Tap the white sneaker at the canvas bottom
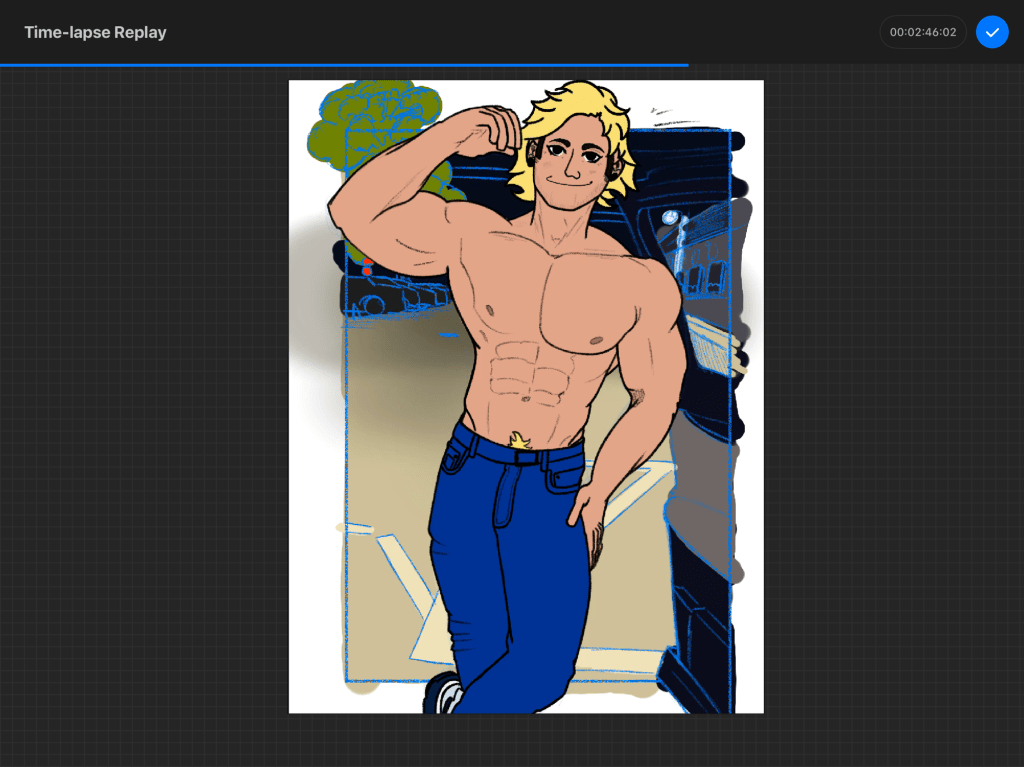 click(x=448, y=695)
